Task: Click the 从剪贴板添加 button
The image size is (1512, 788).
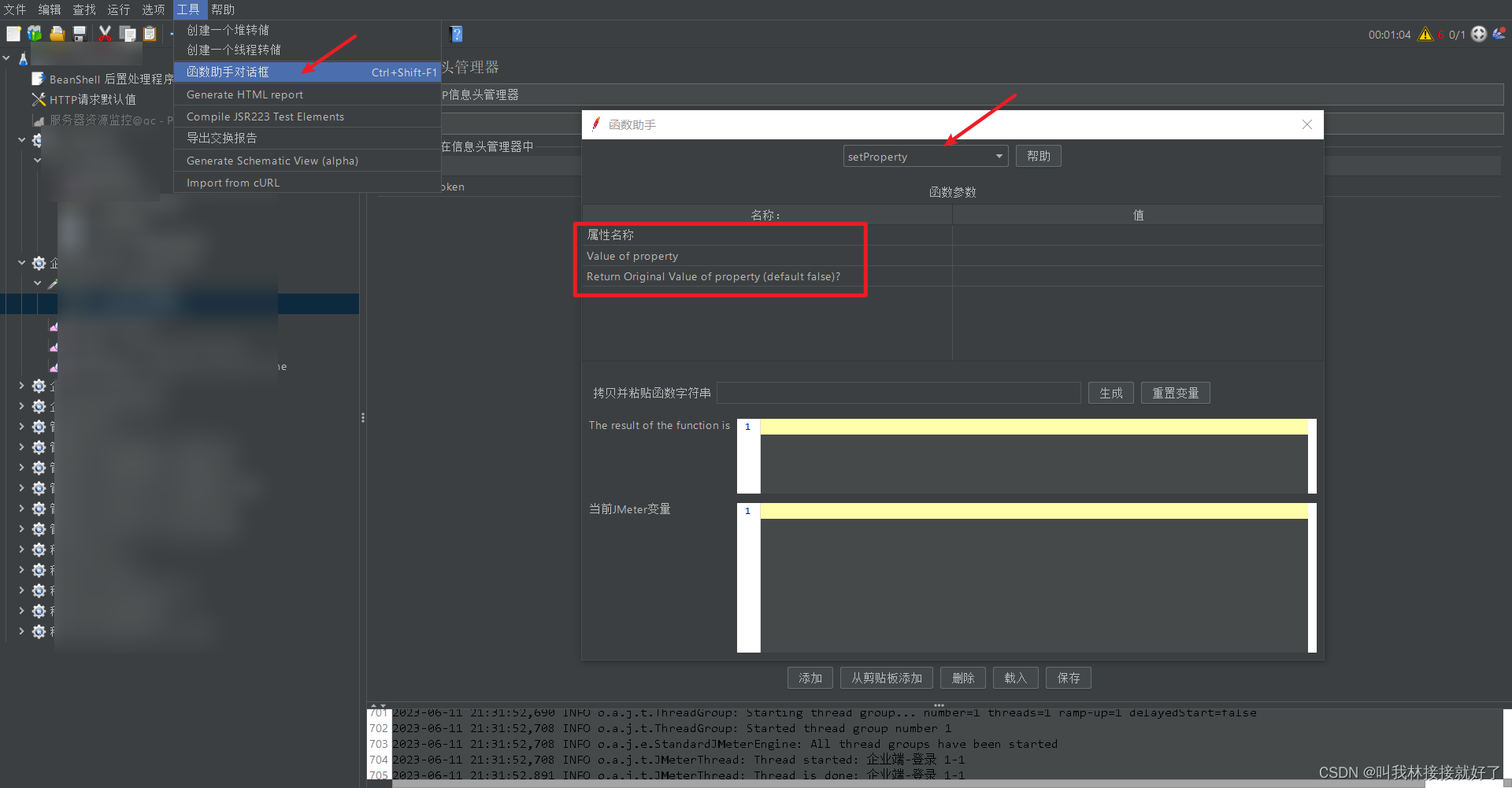Action: 886,678
